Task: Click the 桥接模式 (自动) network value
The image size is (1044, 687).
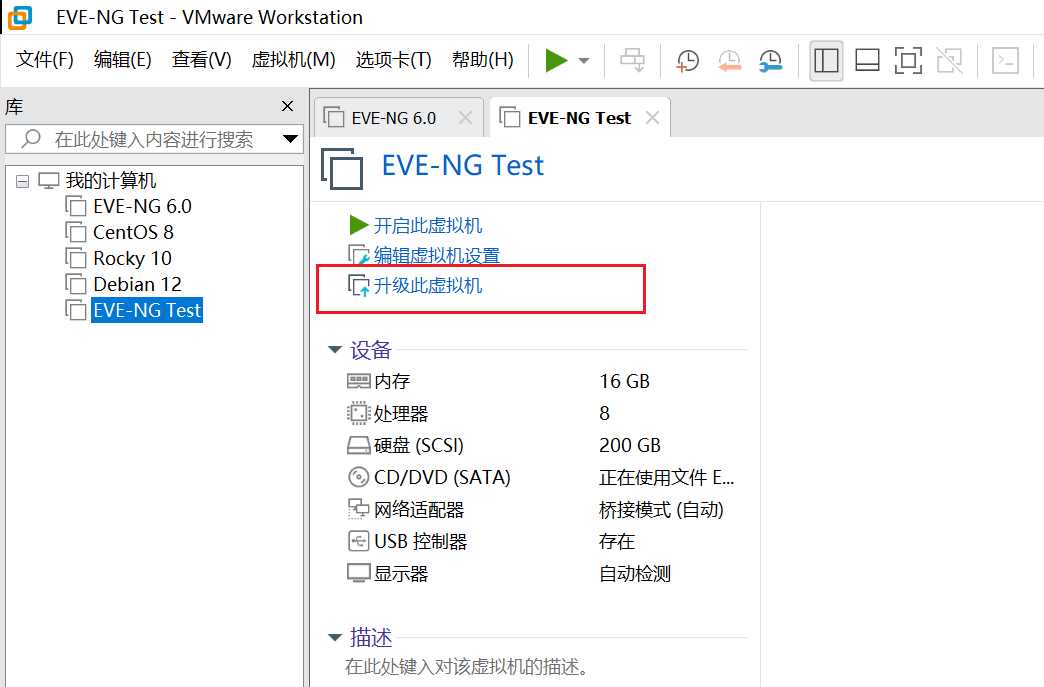Action: point(661,510)
